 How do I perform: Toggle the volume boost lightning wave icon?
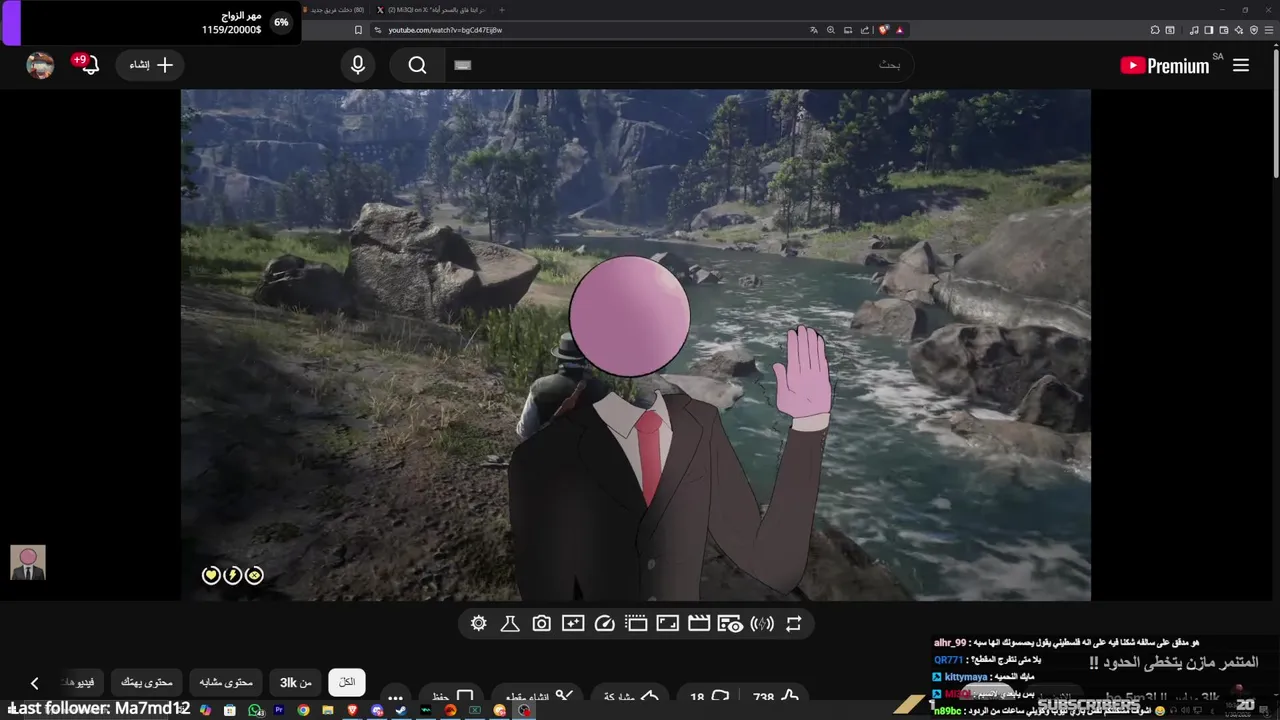point(762,624)
